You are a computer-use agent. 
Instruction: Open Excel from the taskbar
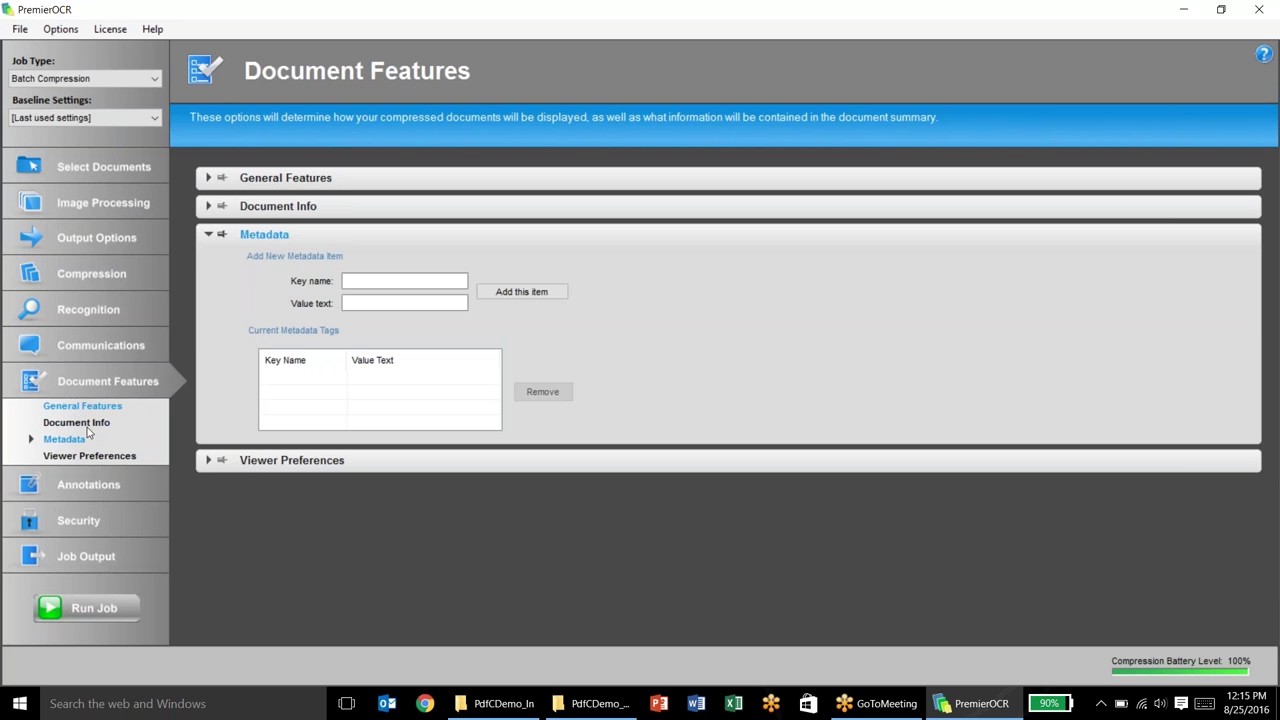734,703
